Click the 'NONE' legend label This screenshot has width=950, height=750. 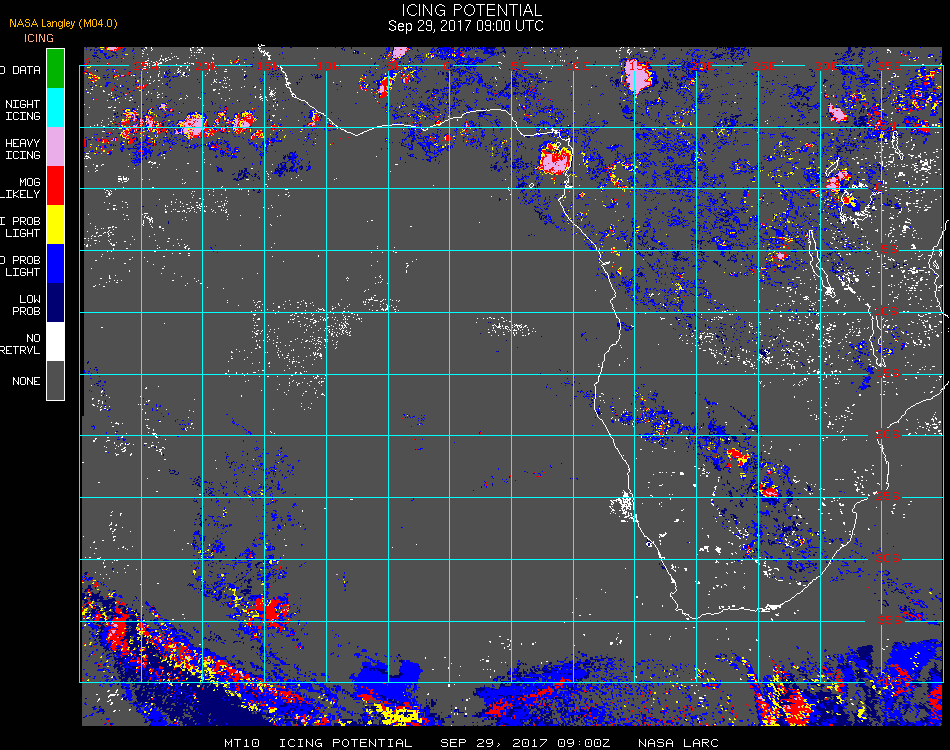tap(26, 381)
